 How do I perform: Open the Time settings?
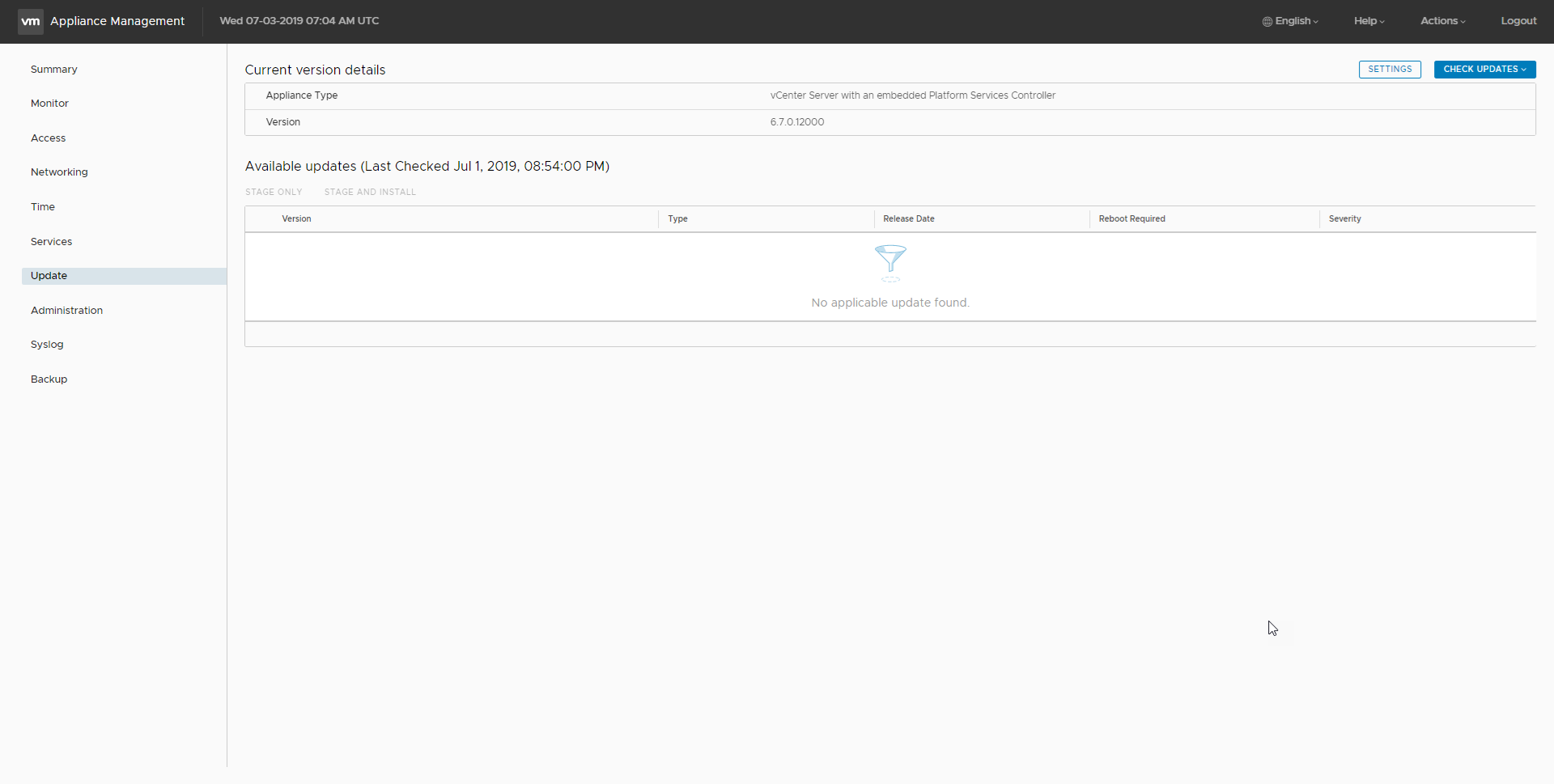point(43,207)
